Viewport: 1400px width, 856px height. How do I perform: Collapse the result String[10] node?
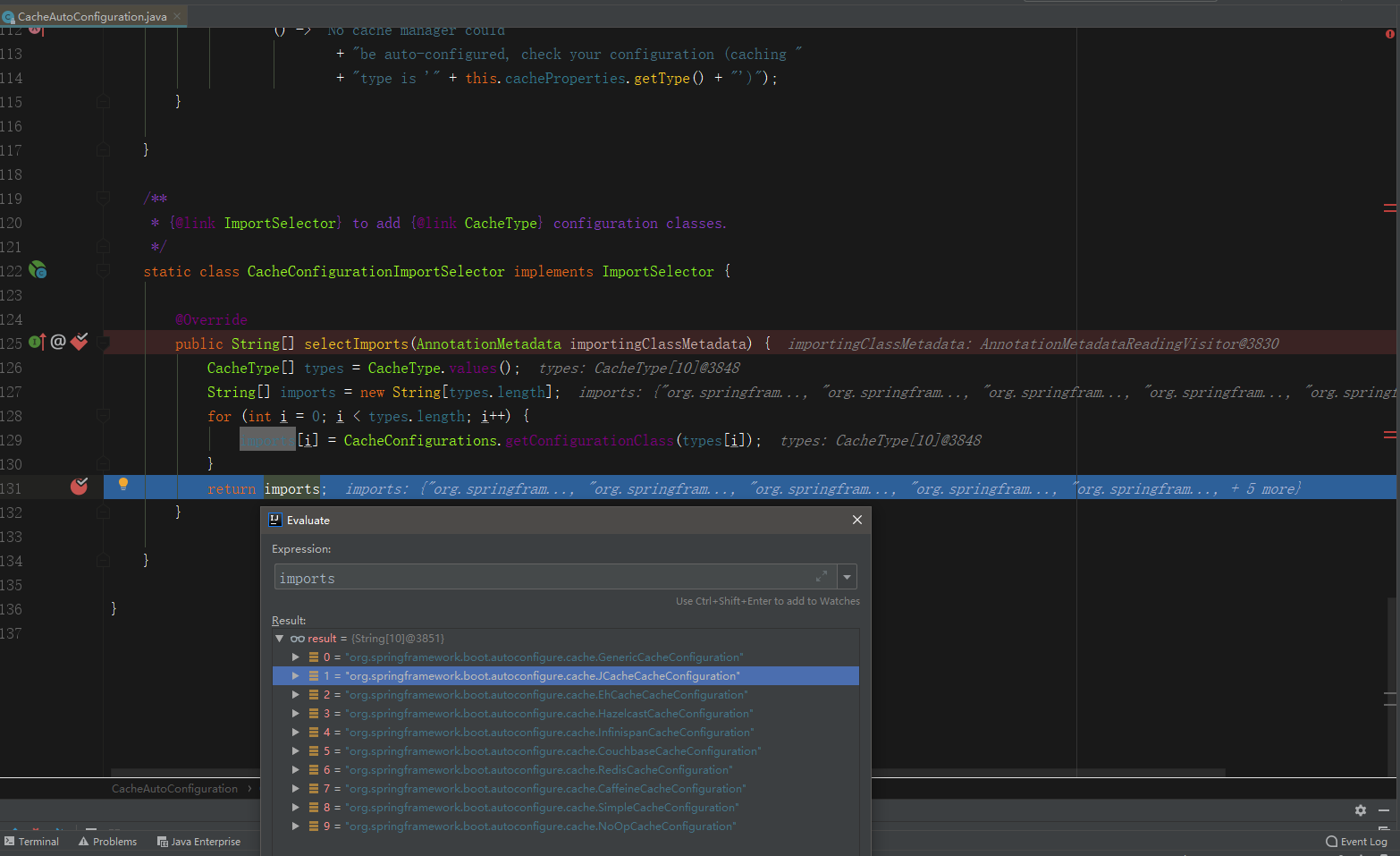[280, 639]
